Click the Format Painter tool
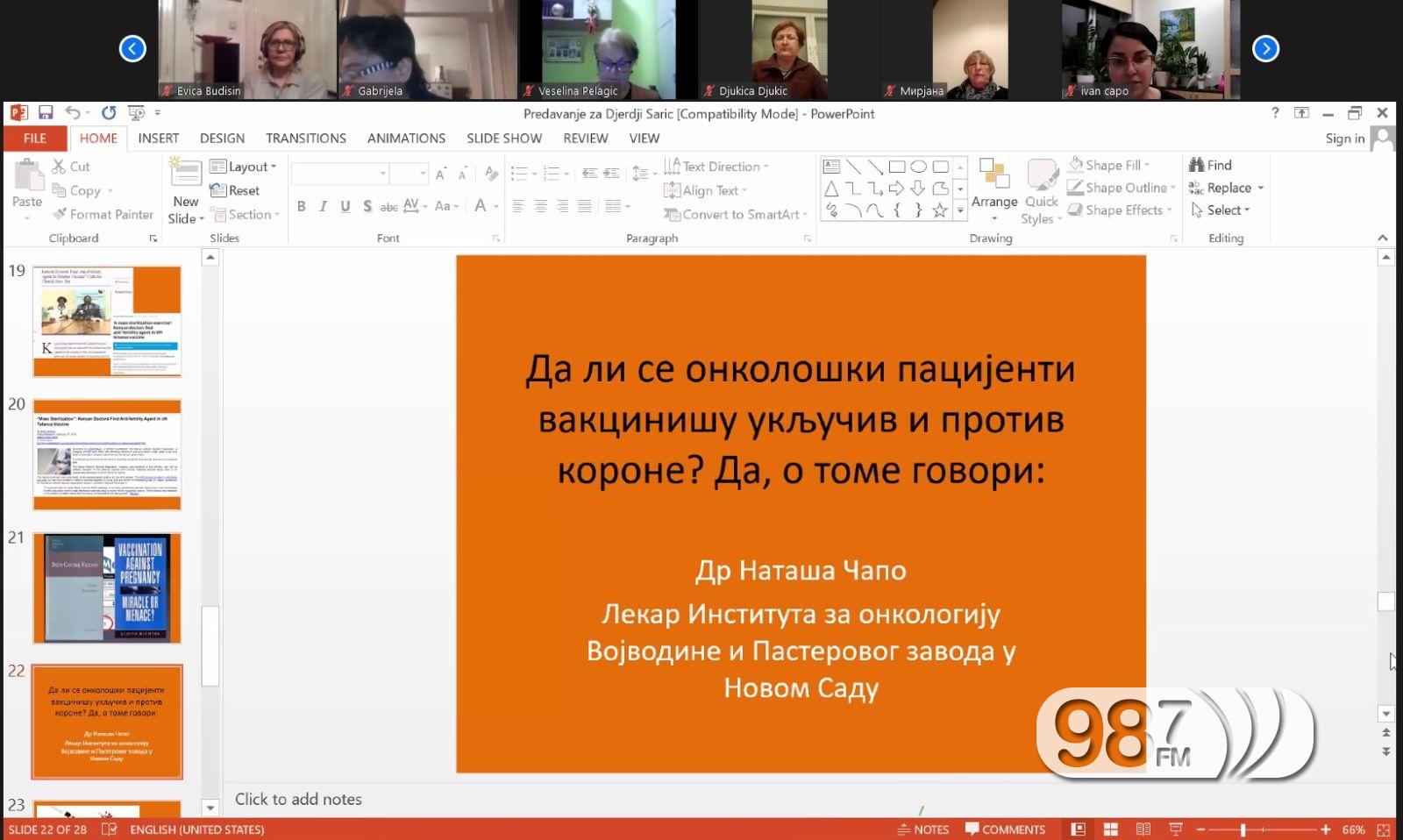Image resolution: width=1403 pixels, height=840 pixels. click(103, 214)
